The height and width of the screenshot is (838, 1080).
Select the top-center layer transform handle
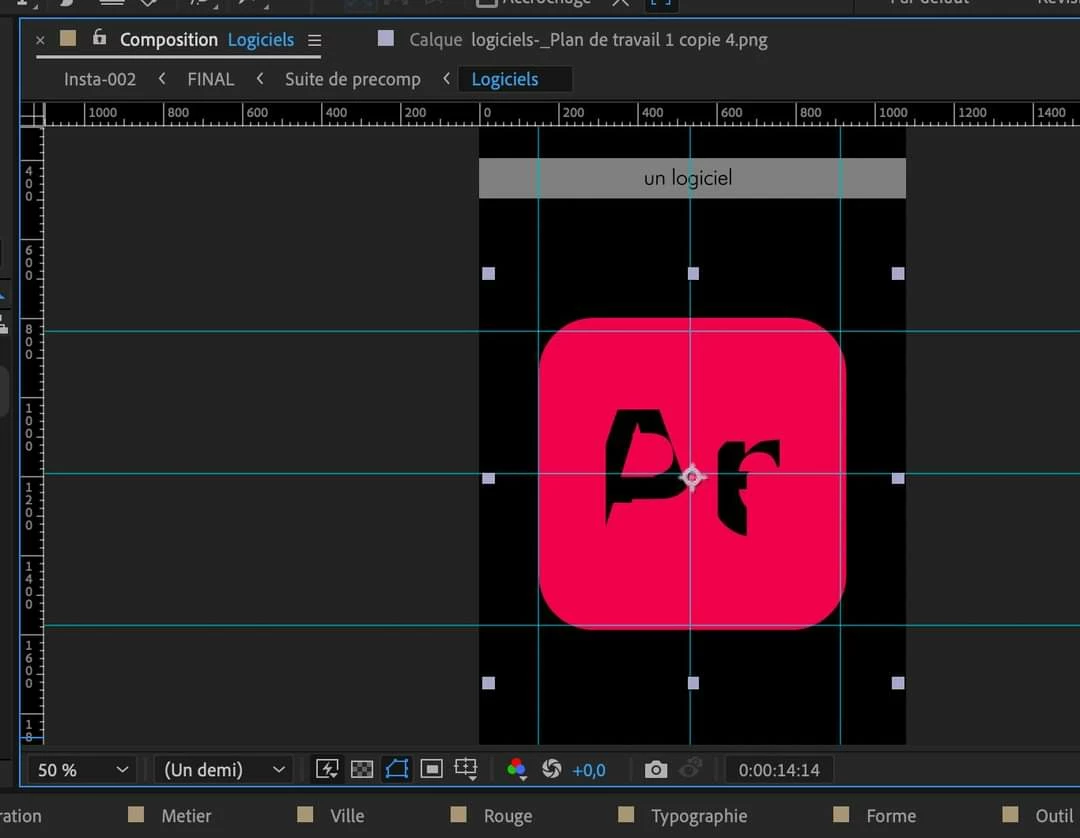(x=693, y=274)
